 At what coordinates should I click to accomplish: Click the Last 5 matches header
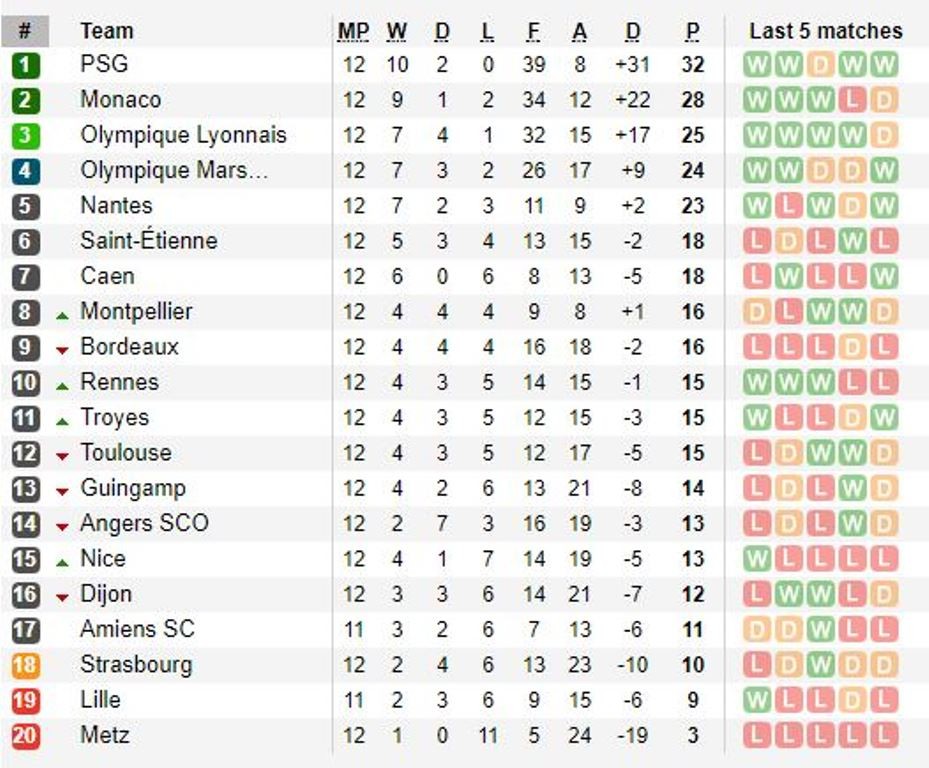(825, 32)
